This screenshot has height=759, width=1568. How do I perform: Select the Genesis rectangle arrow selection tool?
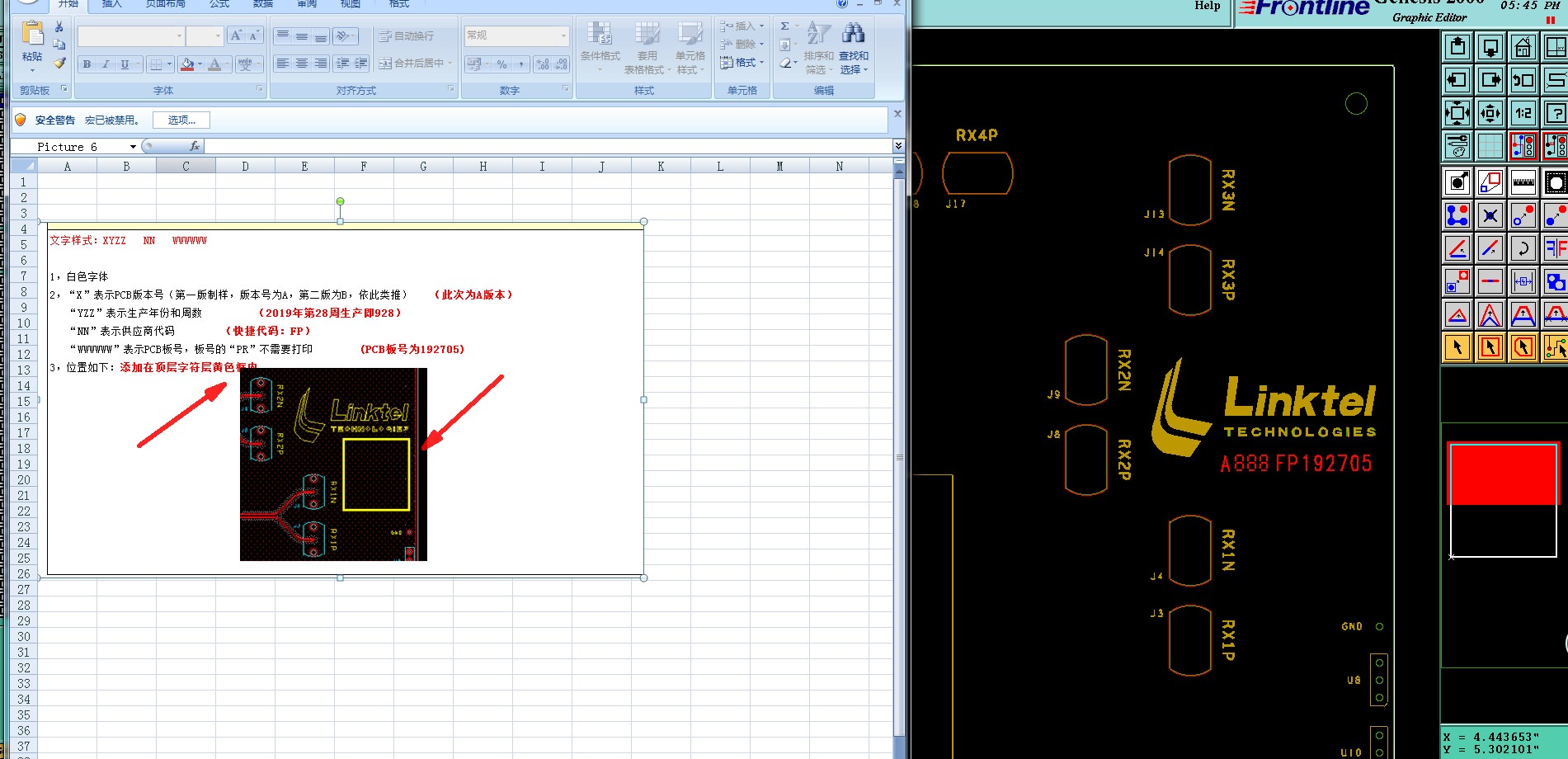pyautogui.click(x=1490, y=347)
